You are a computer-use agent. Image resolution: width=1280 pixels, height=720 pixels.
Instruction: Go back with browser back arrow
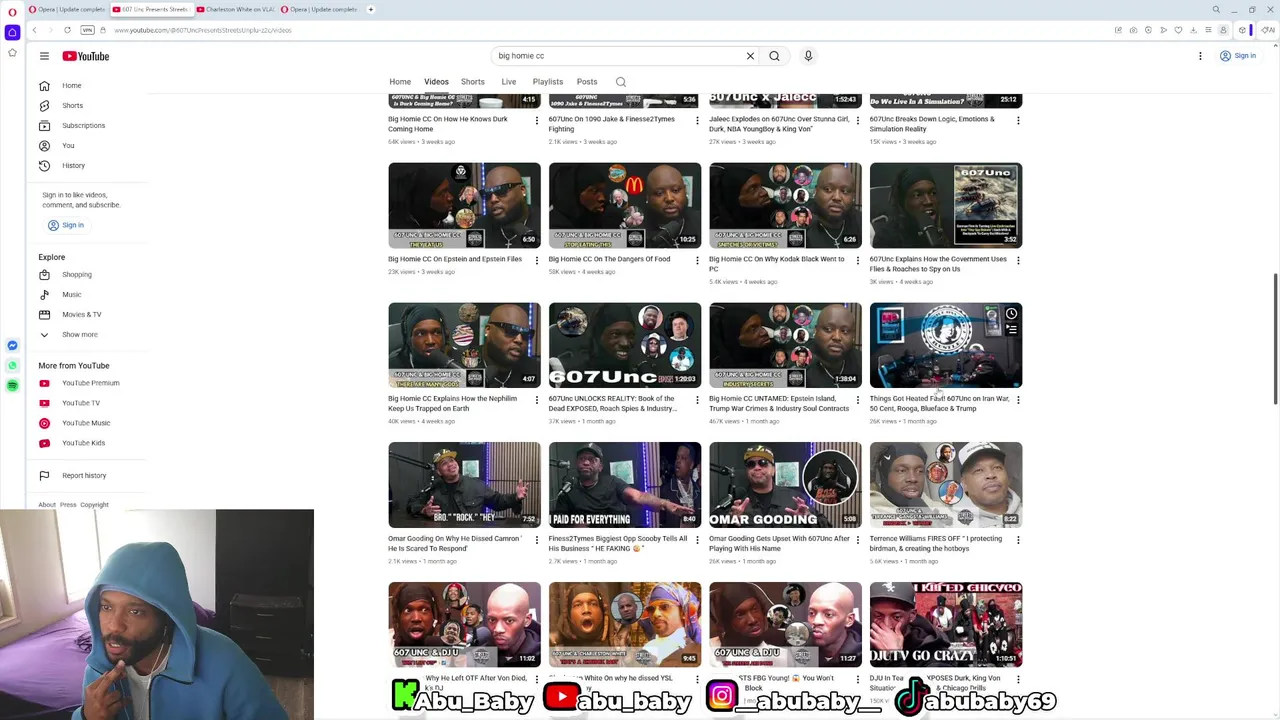(34, 30)
